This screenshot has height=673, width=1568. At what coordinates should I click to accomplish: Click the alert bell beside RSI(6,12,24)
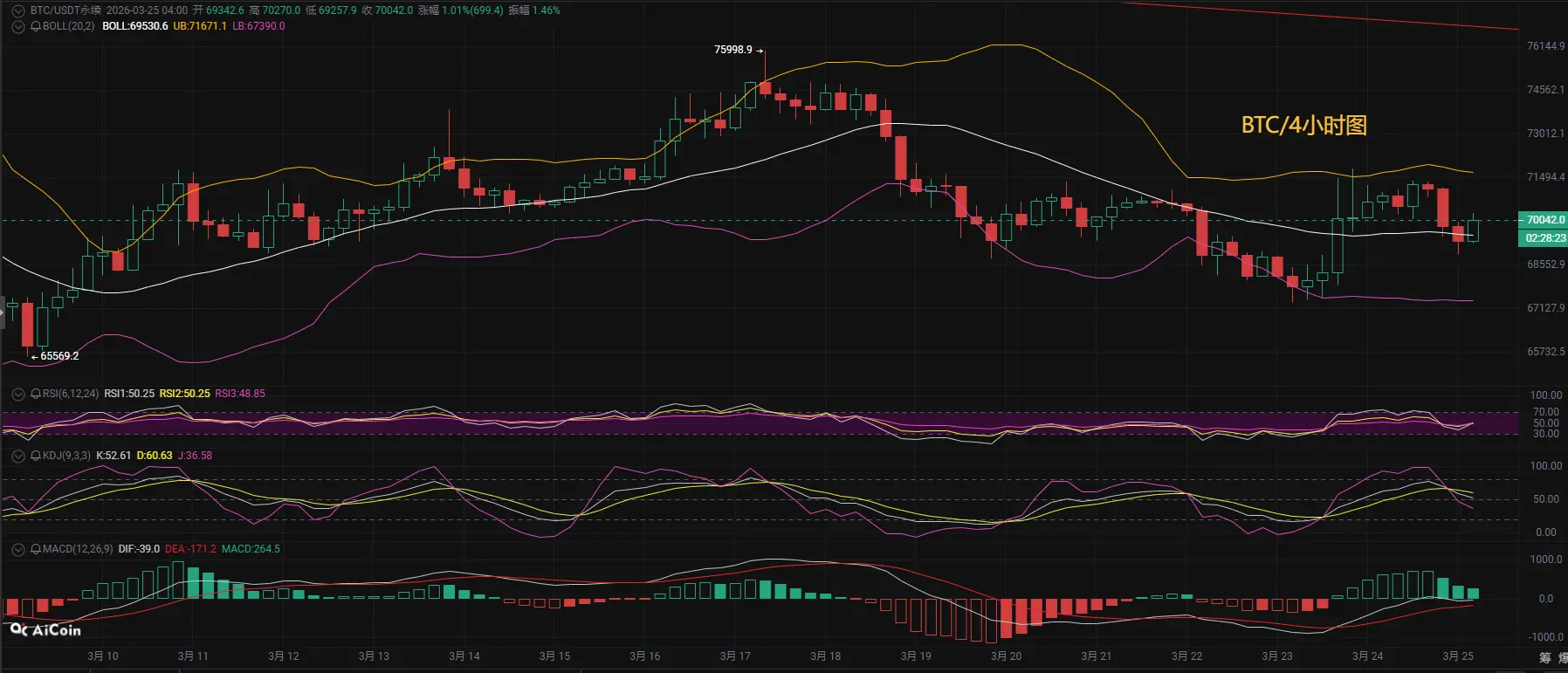point(36,394)
